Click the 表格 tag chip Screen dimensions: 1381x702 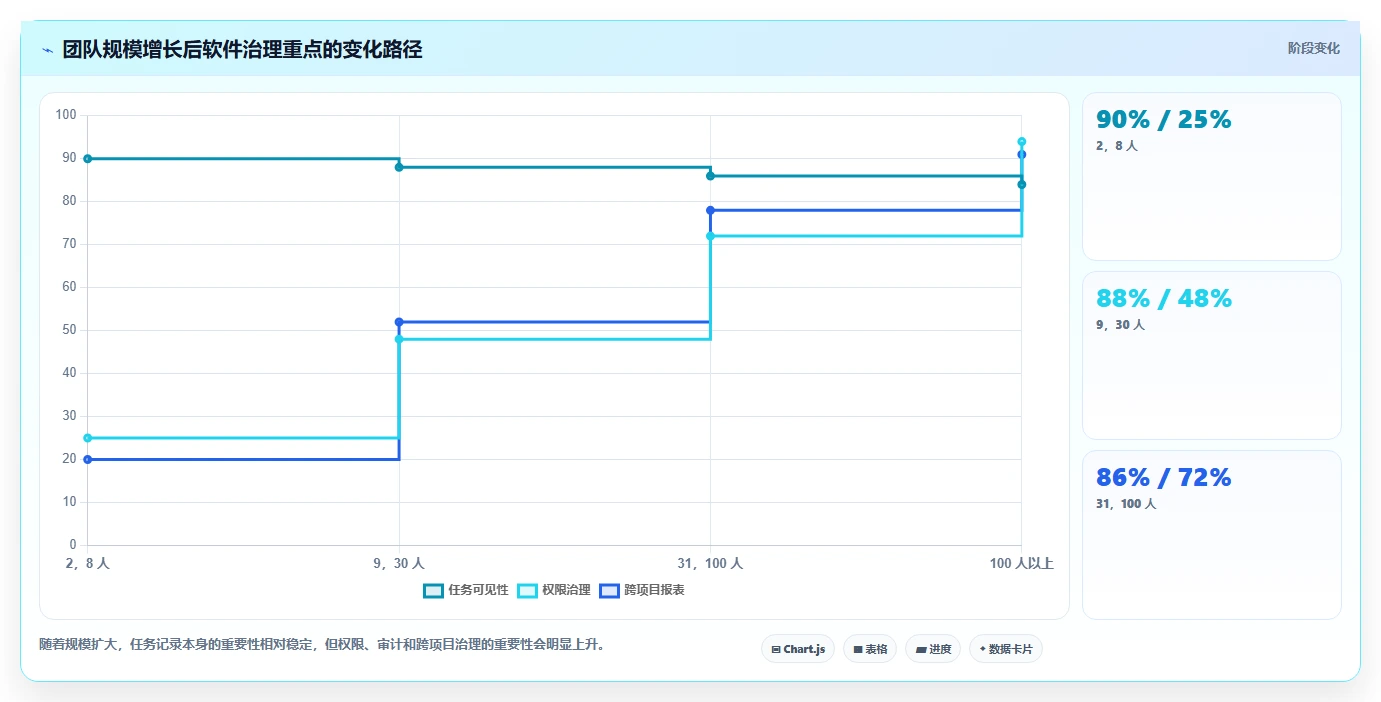[x=870, y=649]
